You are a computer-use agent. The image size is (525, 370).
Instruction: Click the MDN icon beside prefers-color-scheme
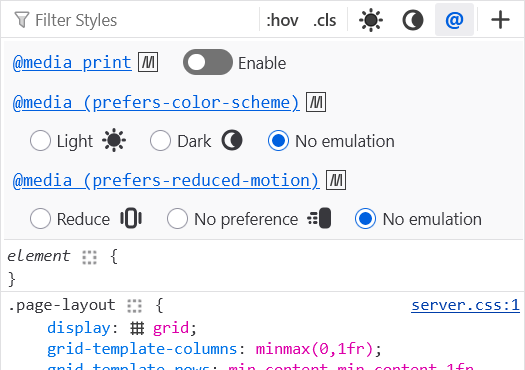click(x=316, y=102)
